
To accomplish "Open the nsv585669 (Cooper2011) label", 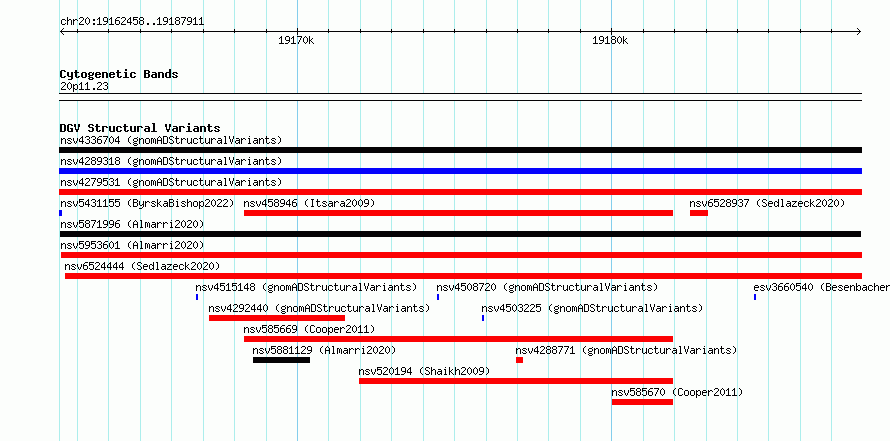I will tap(309, 329).
